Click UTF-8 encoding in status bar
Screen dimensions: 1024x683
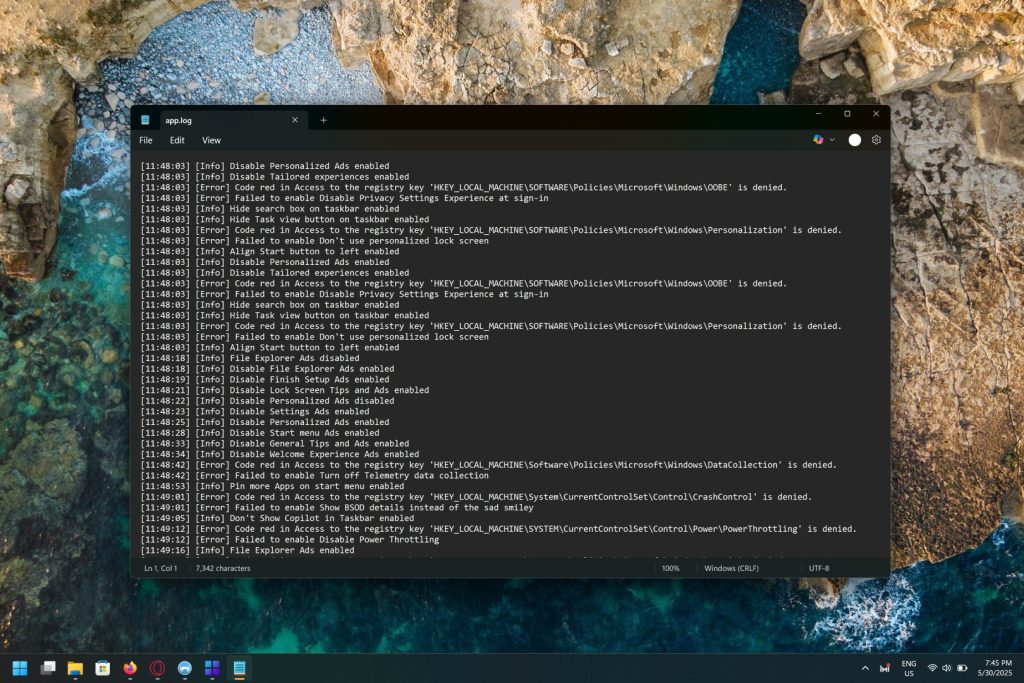(819, 568)
